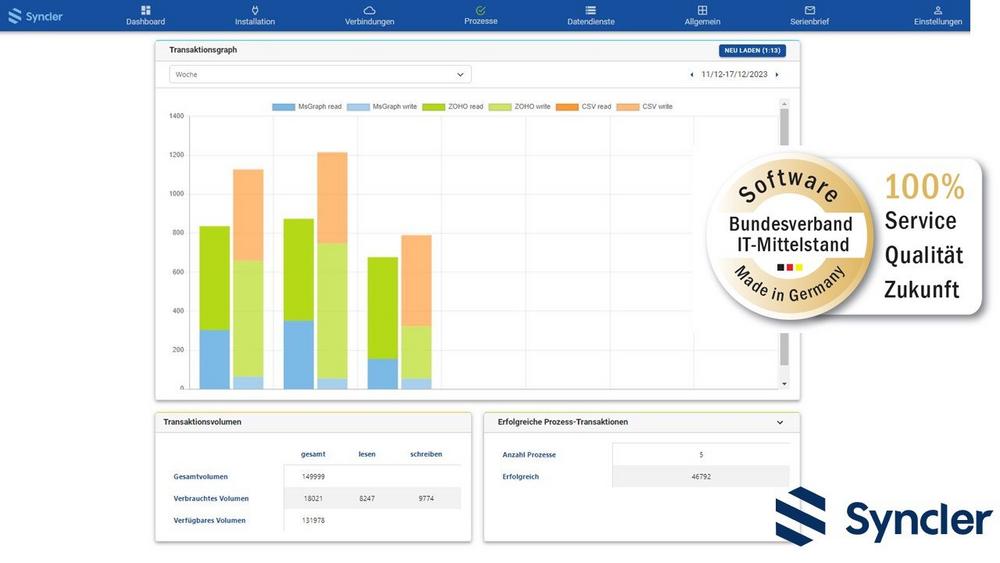Toggle ZOHO read legend series

tap(453, 106)
